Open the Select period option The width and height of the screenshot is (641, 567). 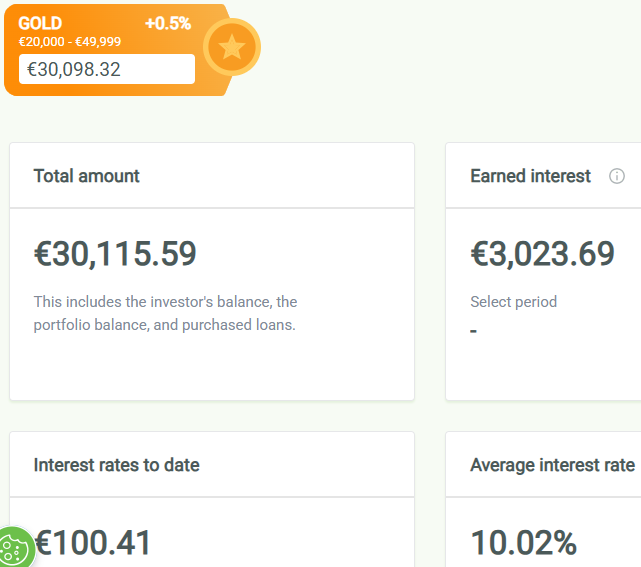point(513,301)
